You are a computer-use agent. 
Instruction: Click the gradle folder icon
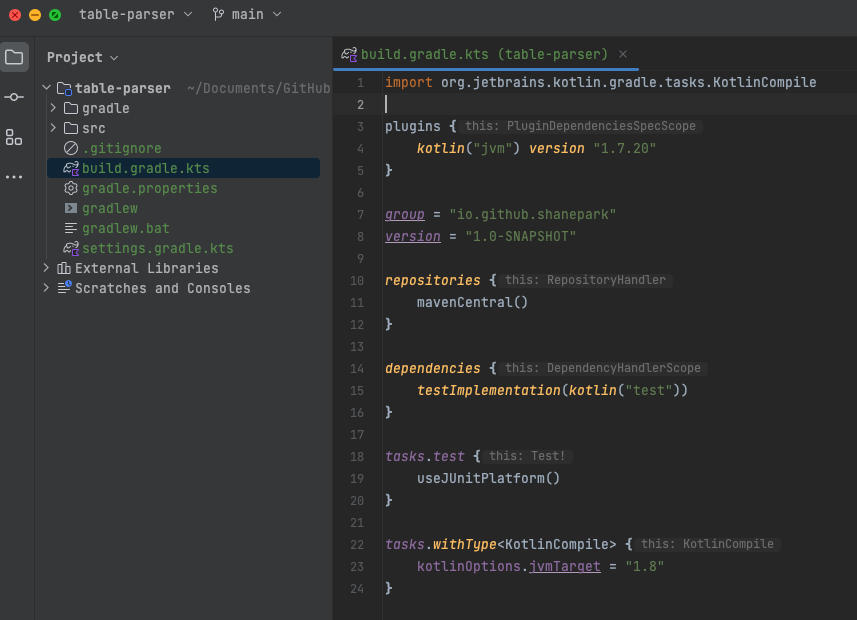71,108
